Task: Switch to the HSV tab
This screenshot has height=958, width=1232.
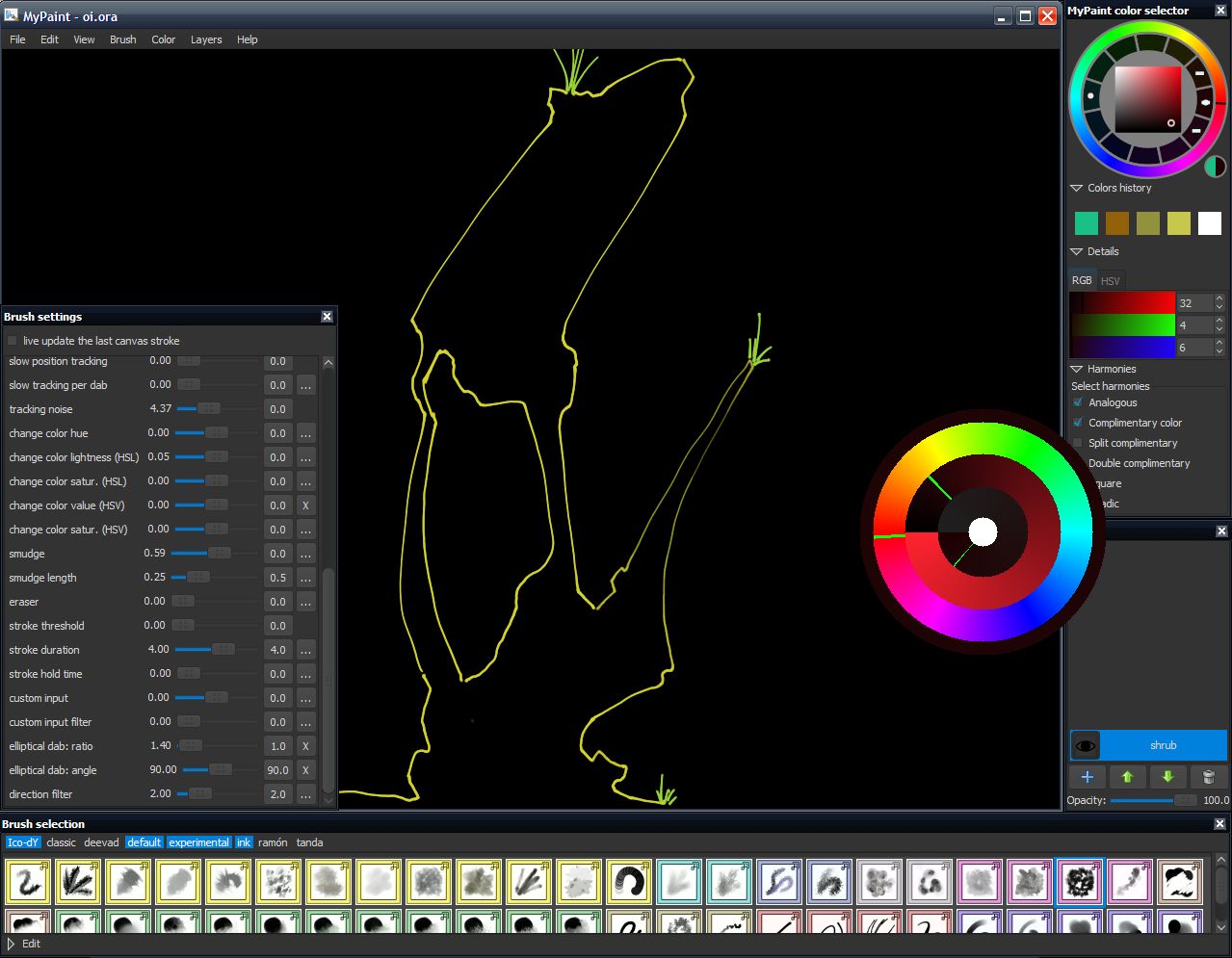Action: [x=1110, y=280]
